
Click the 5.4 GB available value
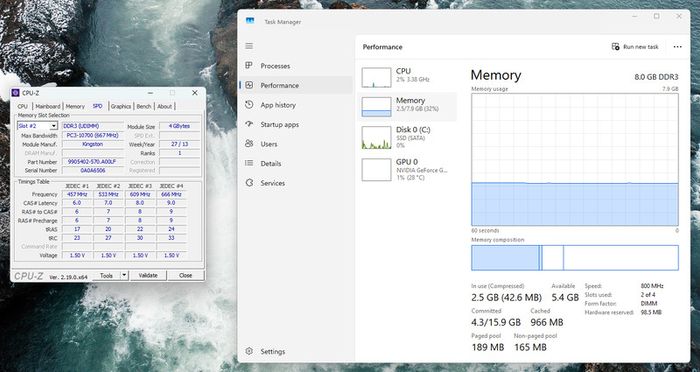point(565,297)
